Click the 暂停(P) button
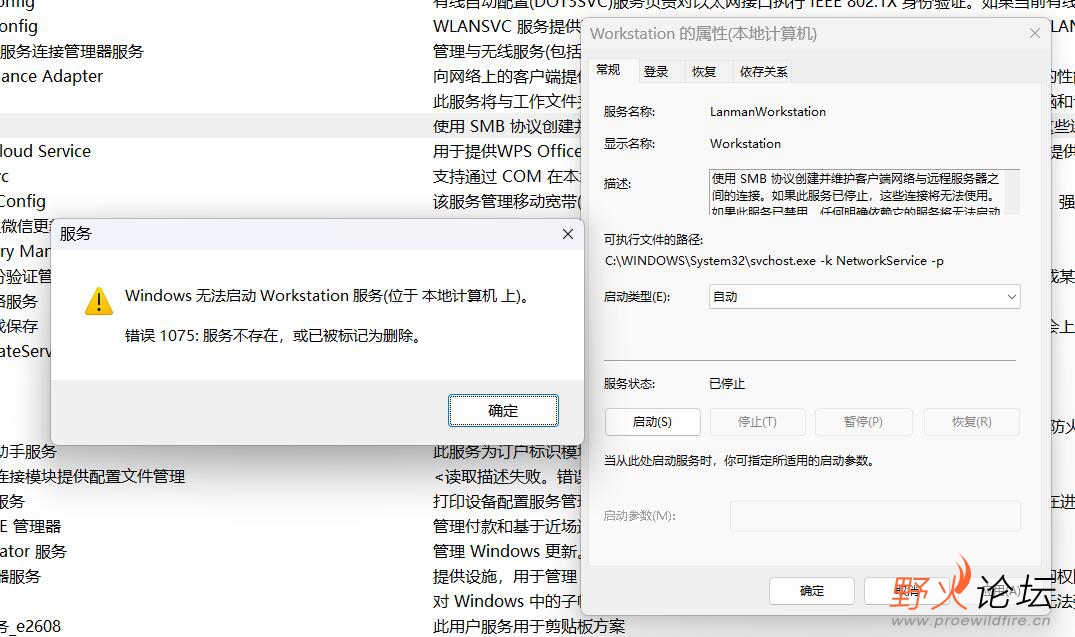This screenshot has width=1075, height=637. (x=863, y=422)
